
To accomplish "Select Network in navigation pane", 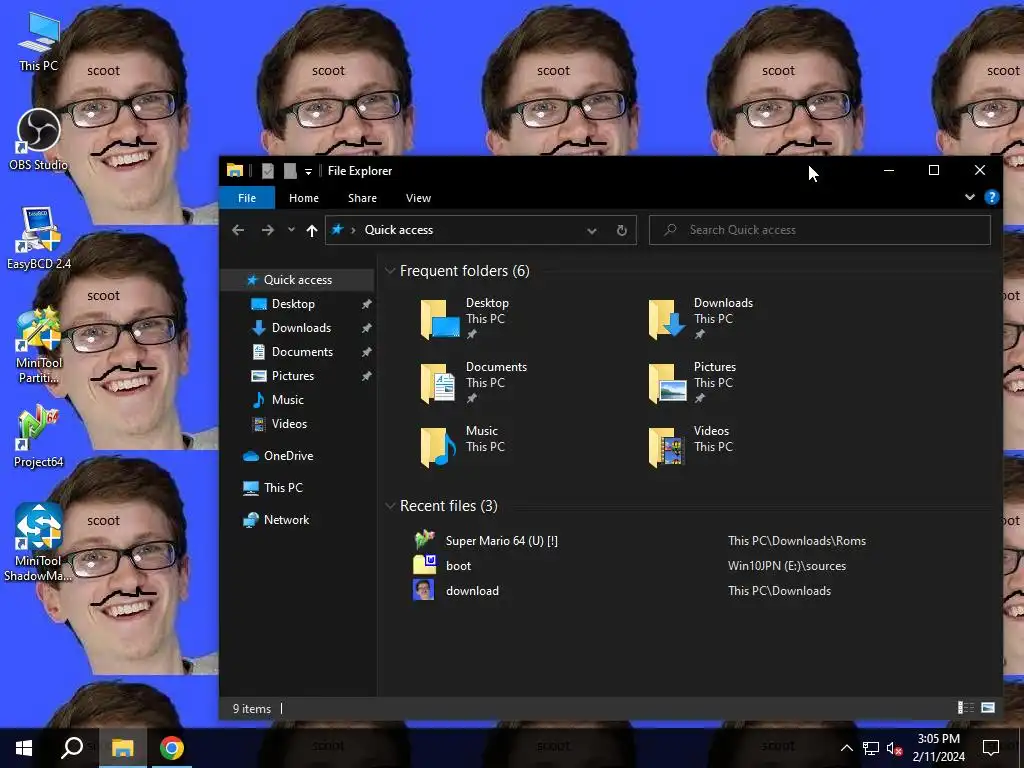I will tap(286, 520).
